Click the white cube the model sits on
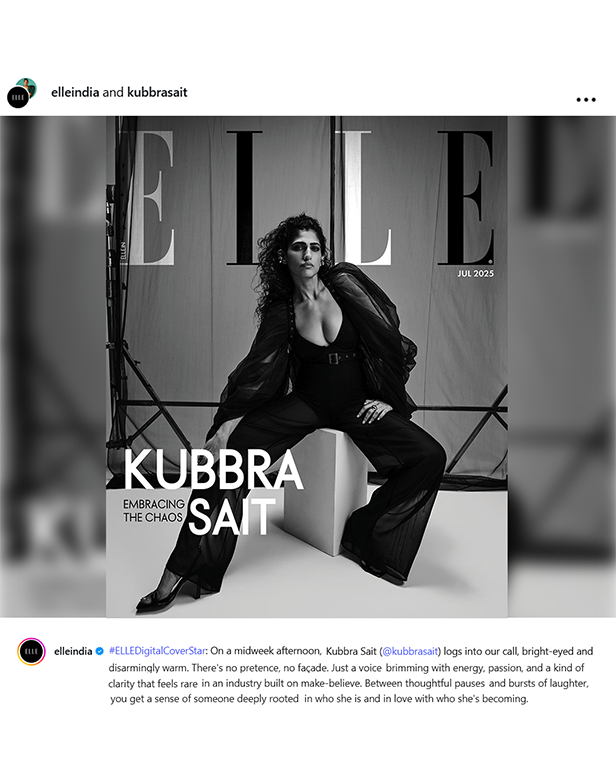Viewport: 616px width, 770px height. point(327,491)
